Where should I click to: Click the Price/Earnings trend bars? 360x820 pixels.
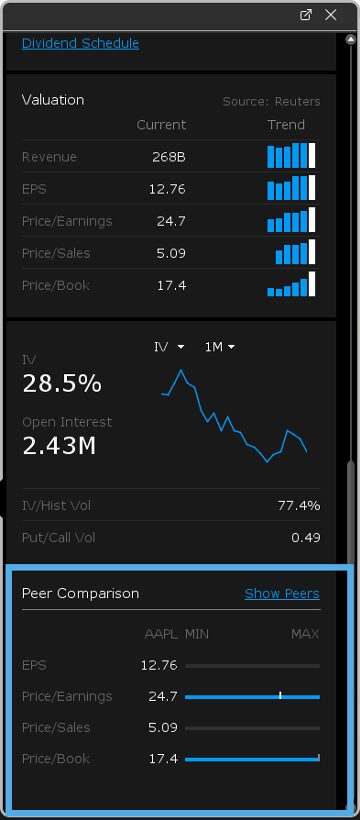pos(291,220)
